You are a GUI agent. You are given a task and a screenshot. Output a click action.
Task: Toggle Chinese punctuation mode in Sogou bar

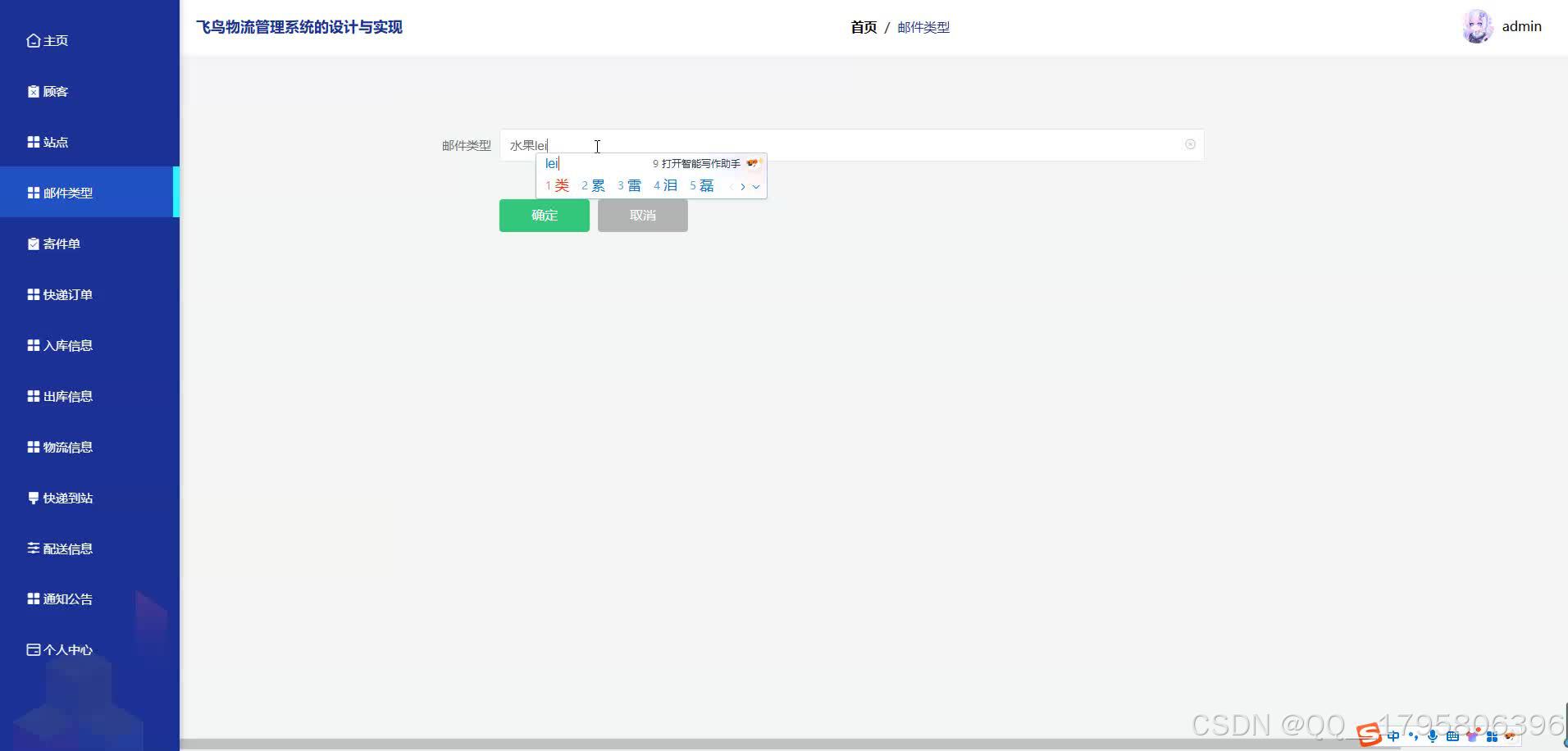1413,736
